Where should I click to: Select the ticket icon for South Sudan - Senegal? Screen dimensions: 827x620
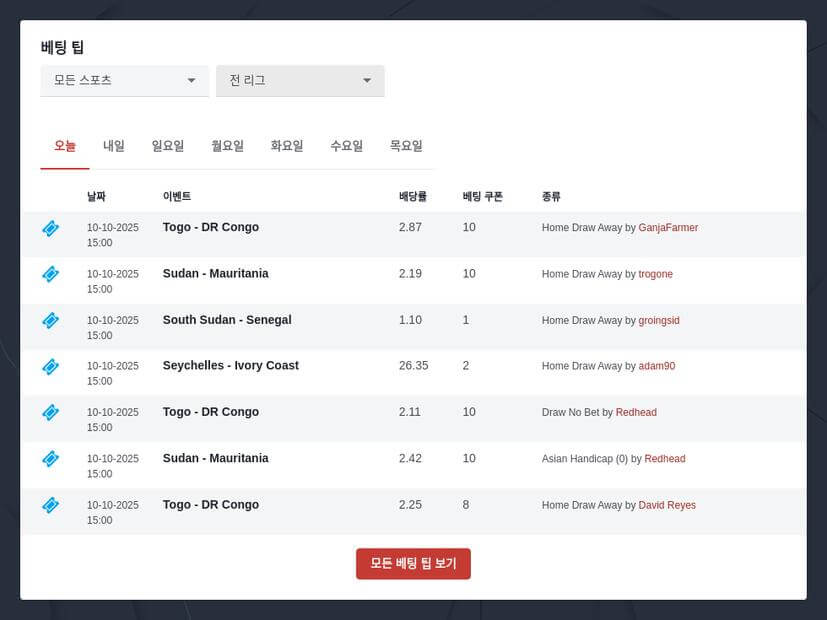pos(50,321)
